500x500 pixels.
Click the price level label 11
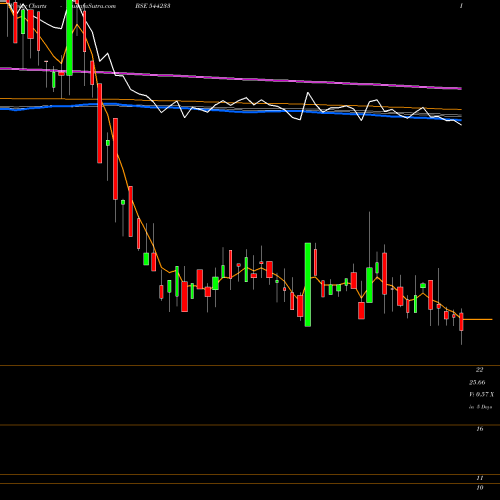tap(479, 478)
